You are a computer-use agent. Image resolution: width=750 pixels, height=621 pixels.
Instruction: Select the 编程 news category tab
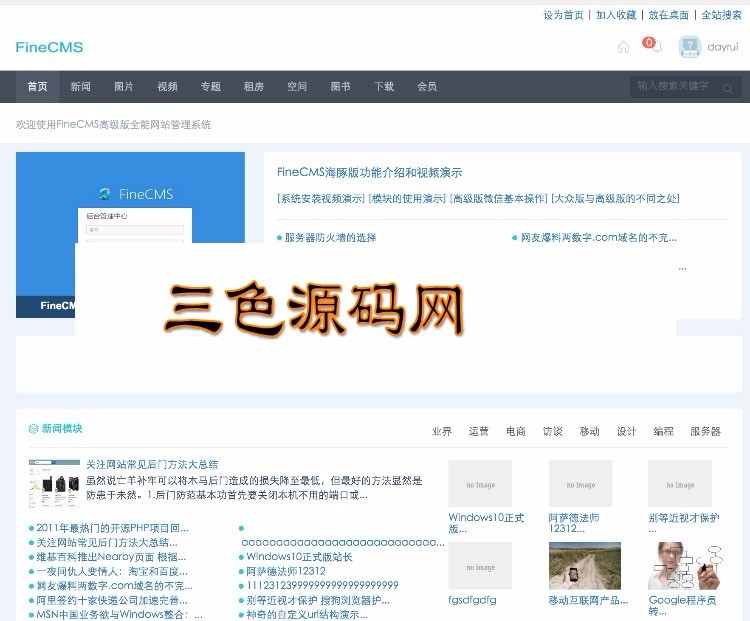click(x=663, y=432)
